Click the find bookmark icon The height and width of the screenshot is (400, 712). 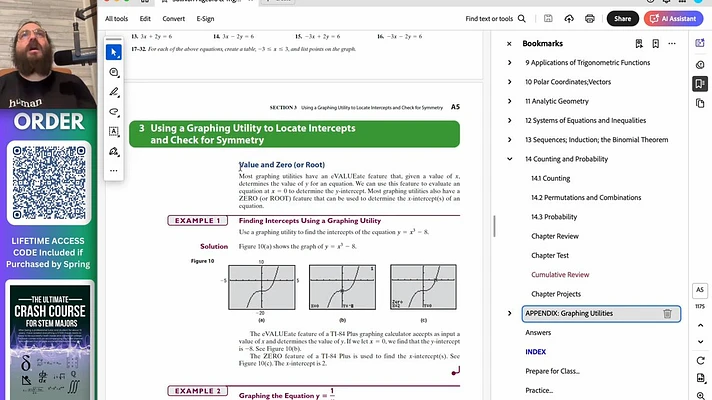(x=639, y=44)
